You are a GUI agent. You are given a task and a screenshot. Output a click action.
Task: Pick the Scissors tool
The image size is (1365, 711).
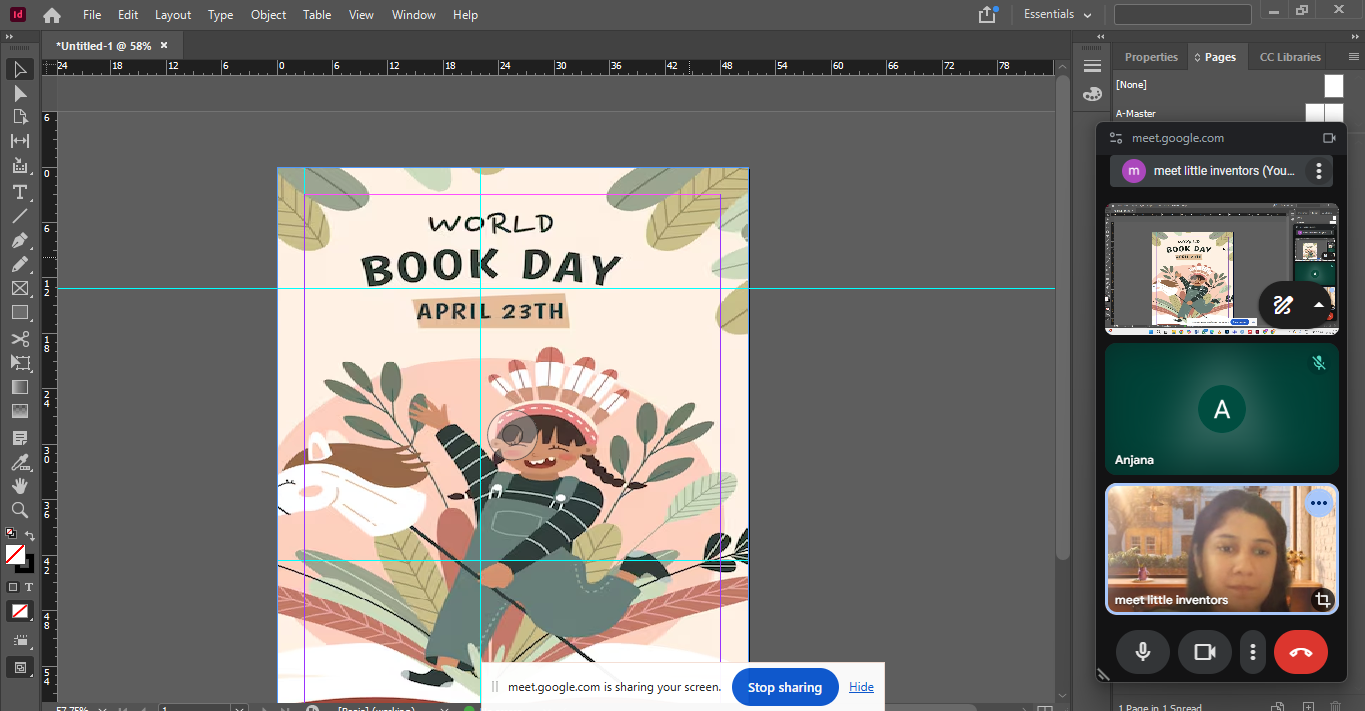(19, 338)
